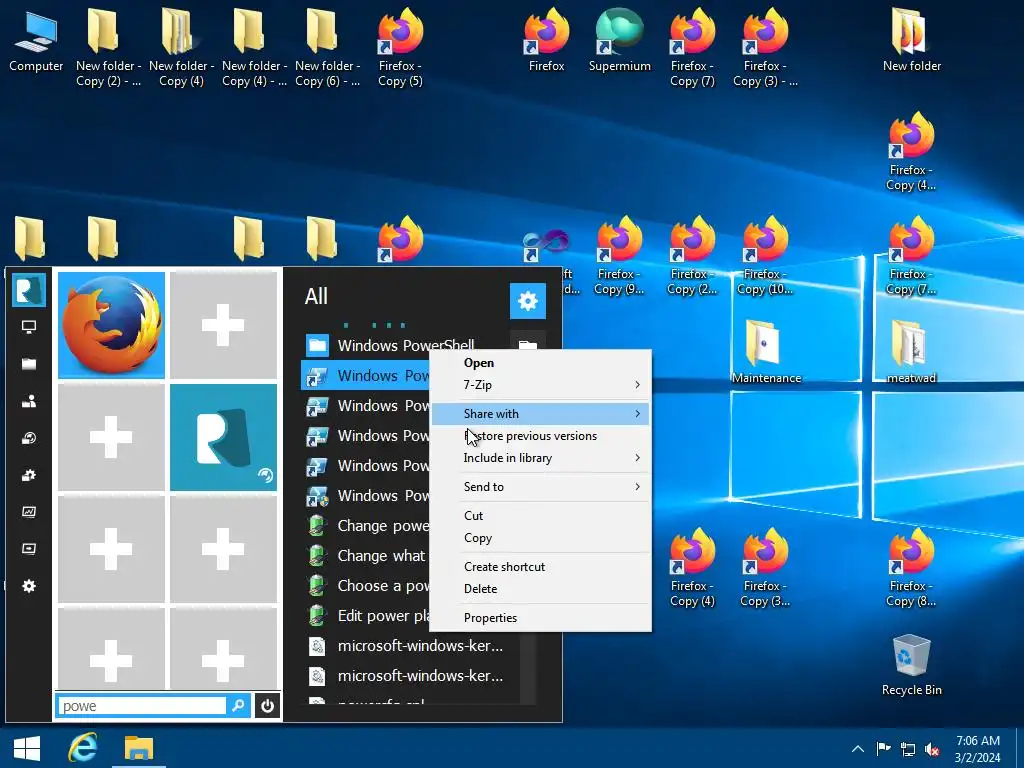Screen dimensions: 1024x768
Task: Open the Firefox - Copy (8... desktop shortcut
Action: coord(911,568)
